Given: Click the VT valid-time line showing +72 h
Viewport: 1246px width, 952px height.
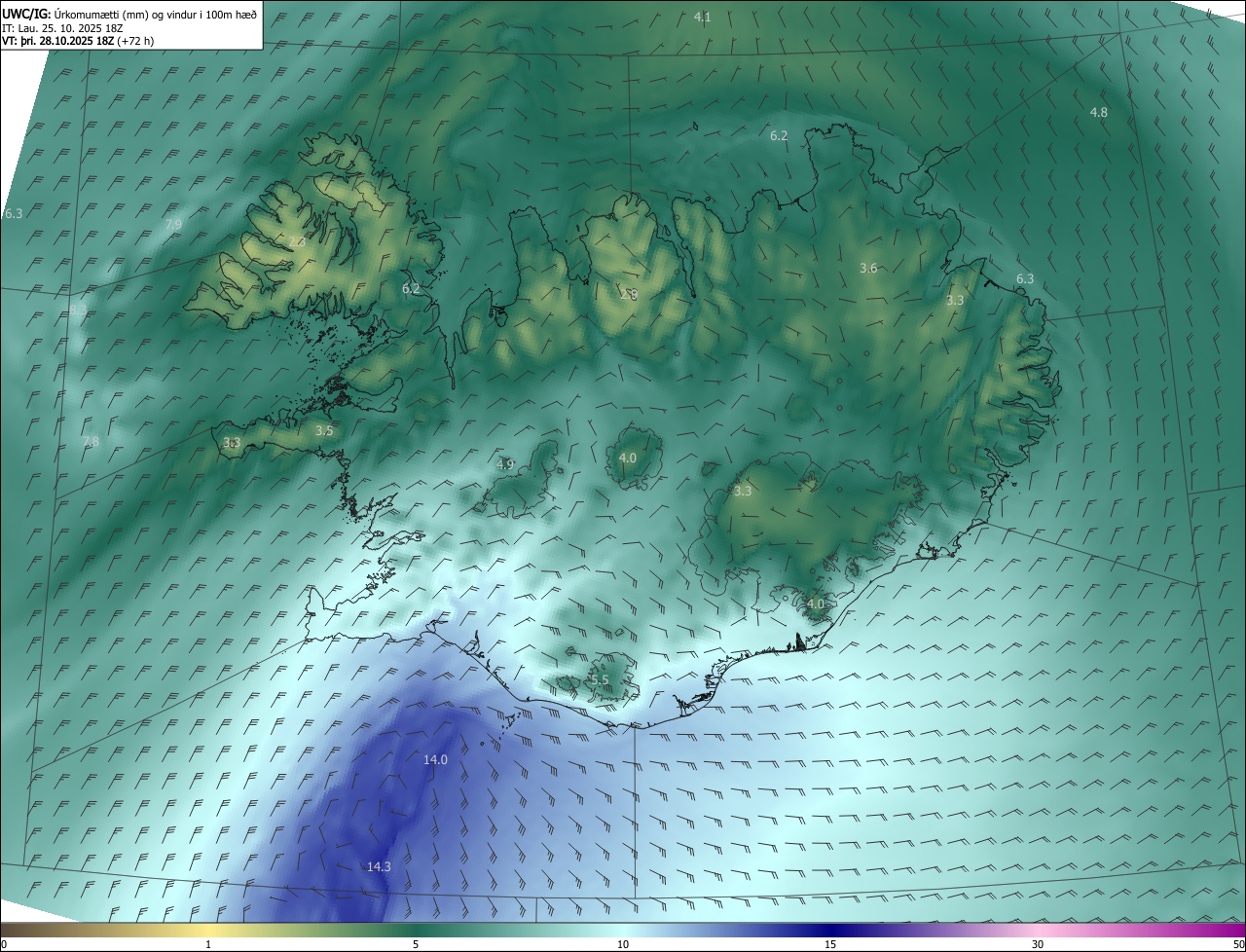Looking at the screenshot, I should pyautogui.click(x=78, y=41).
